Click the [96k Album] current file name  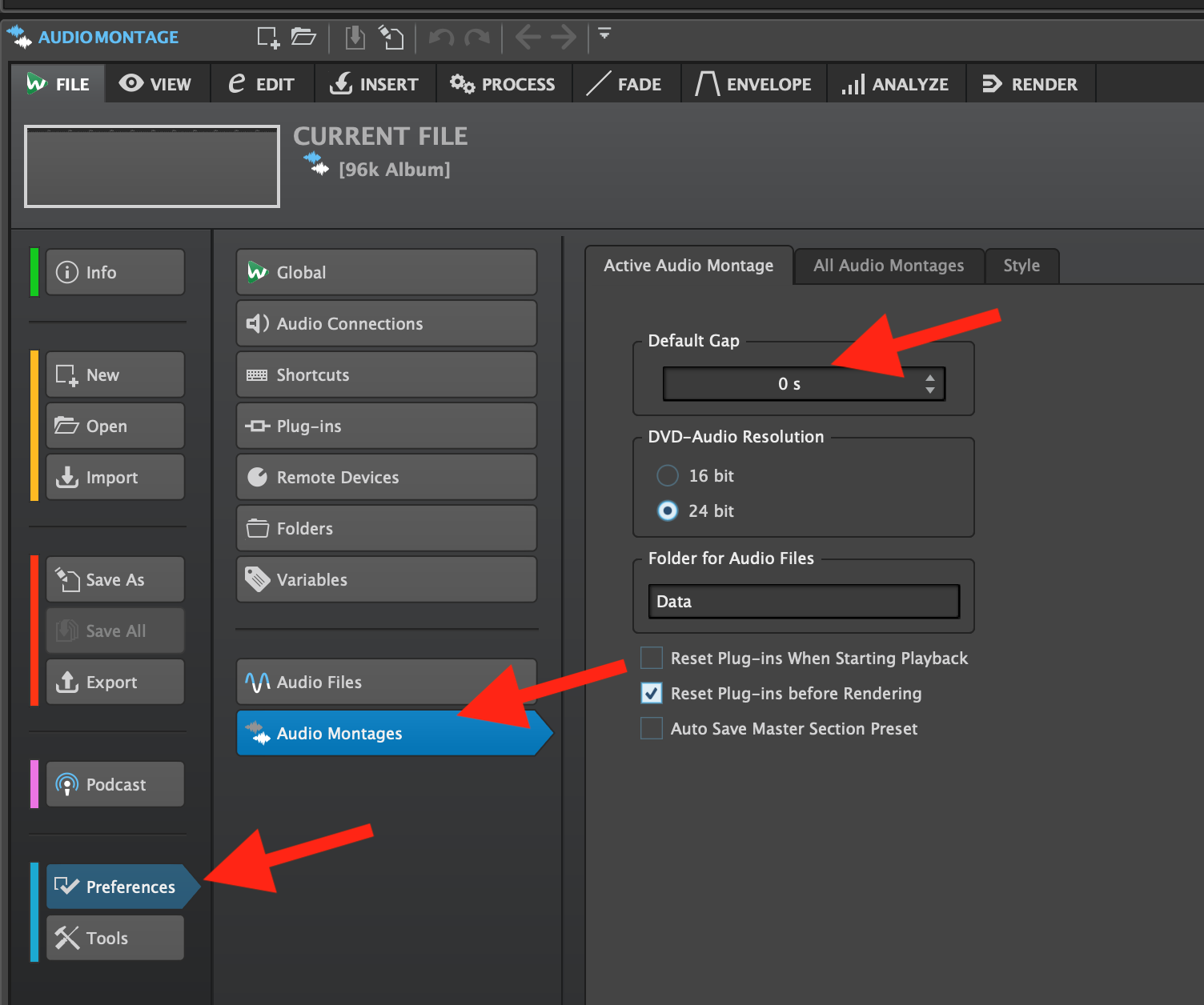click(395, 170)
